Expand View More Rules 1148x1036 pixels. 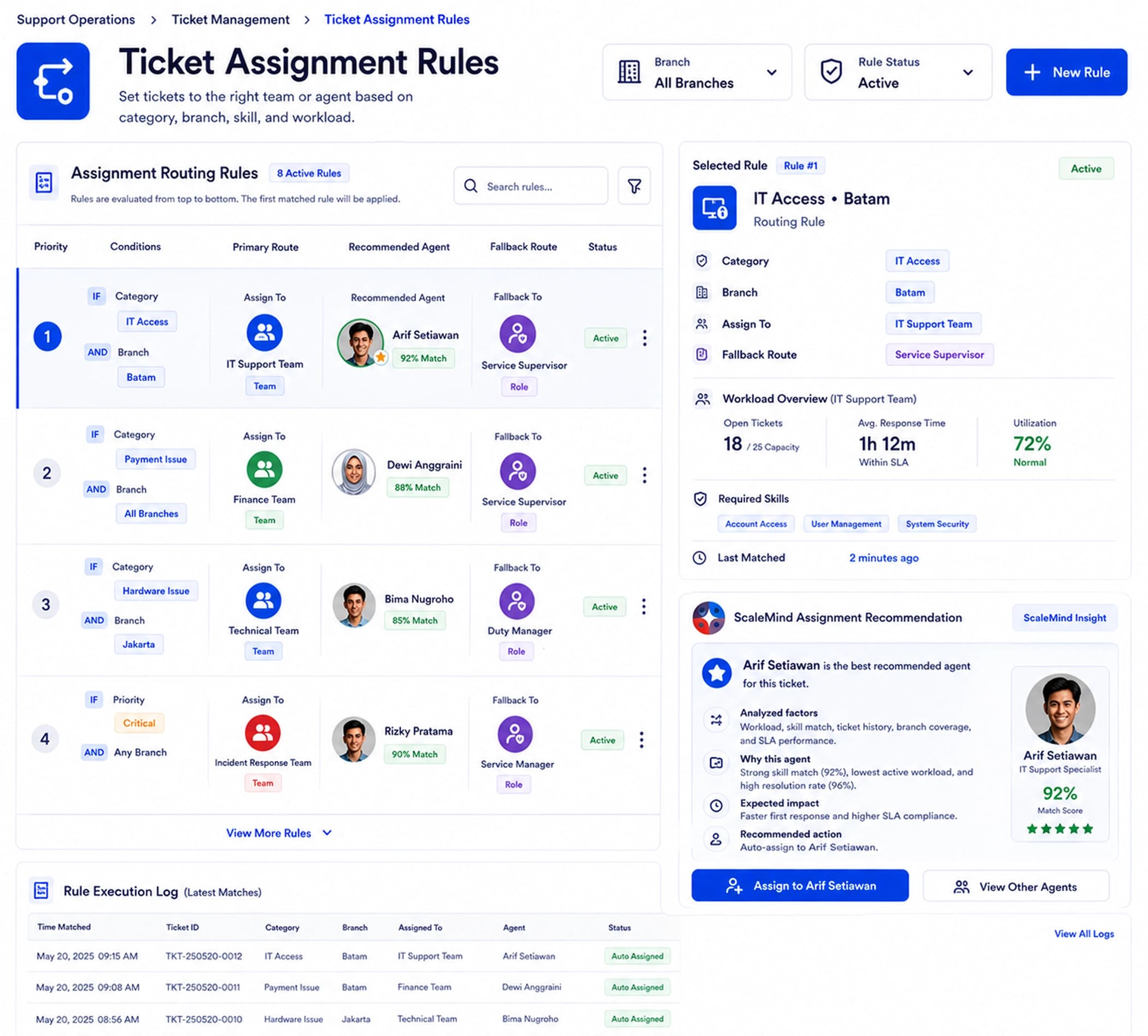point(279,833)
